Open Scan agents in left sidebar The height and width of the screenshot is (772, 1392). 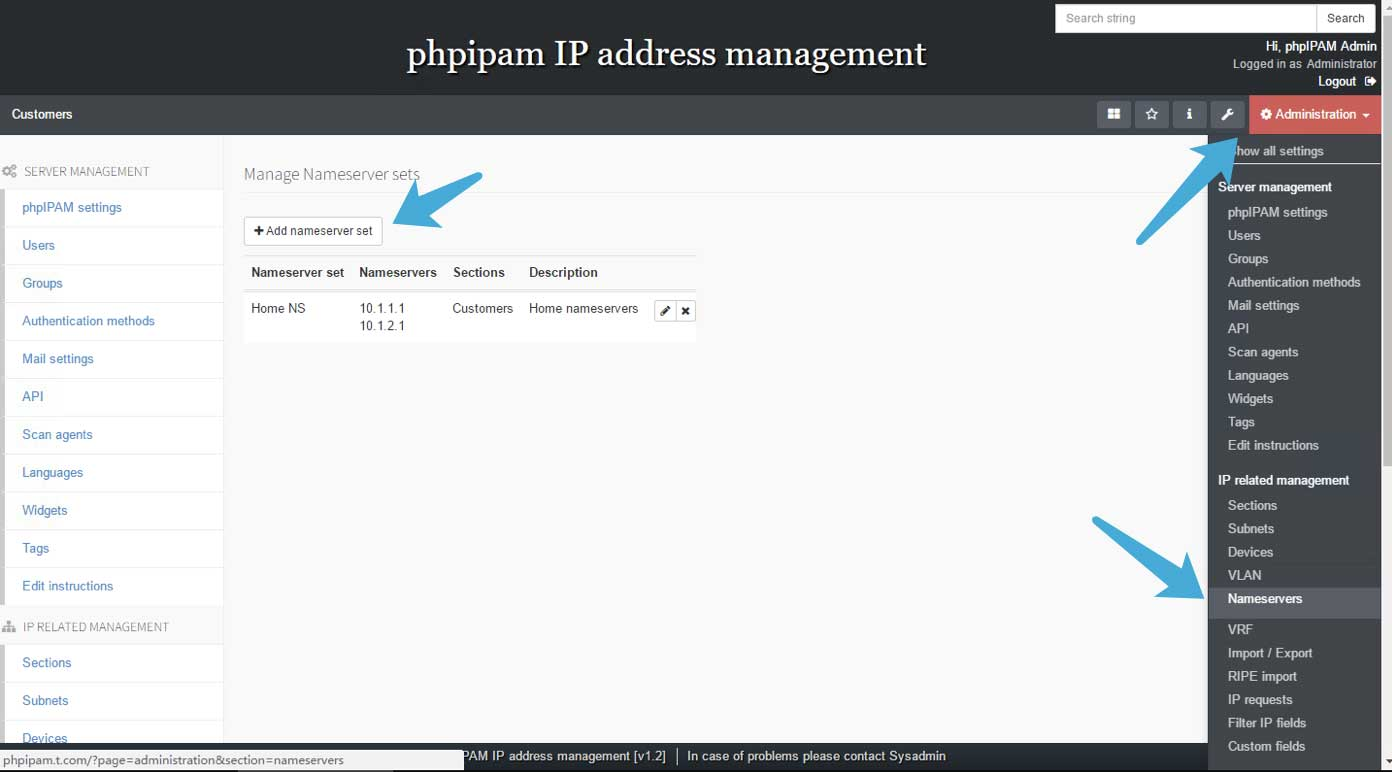57,435
